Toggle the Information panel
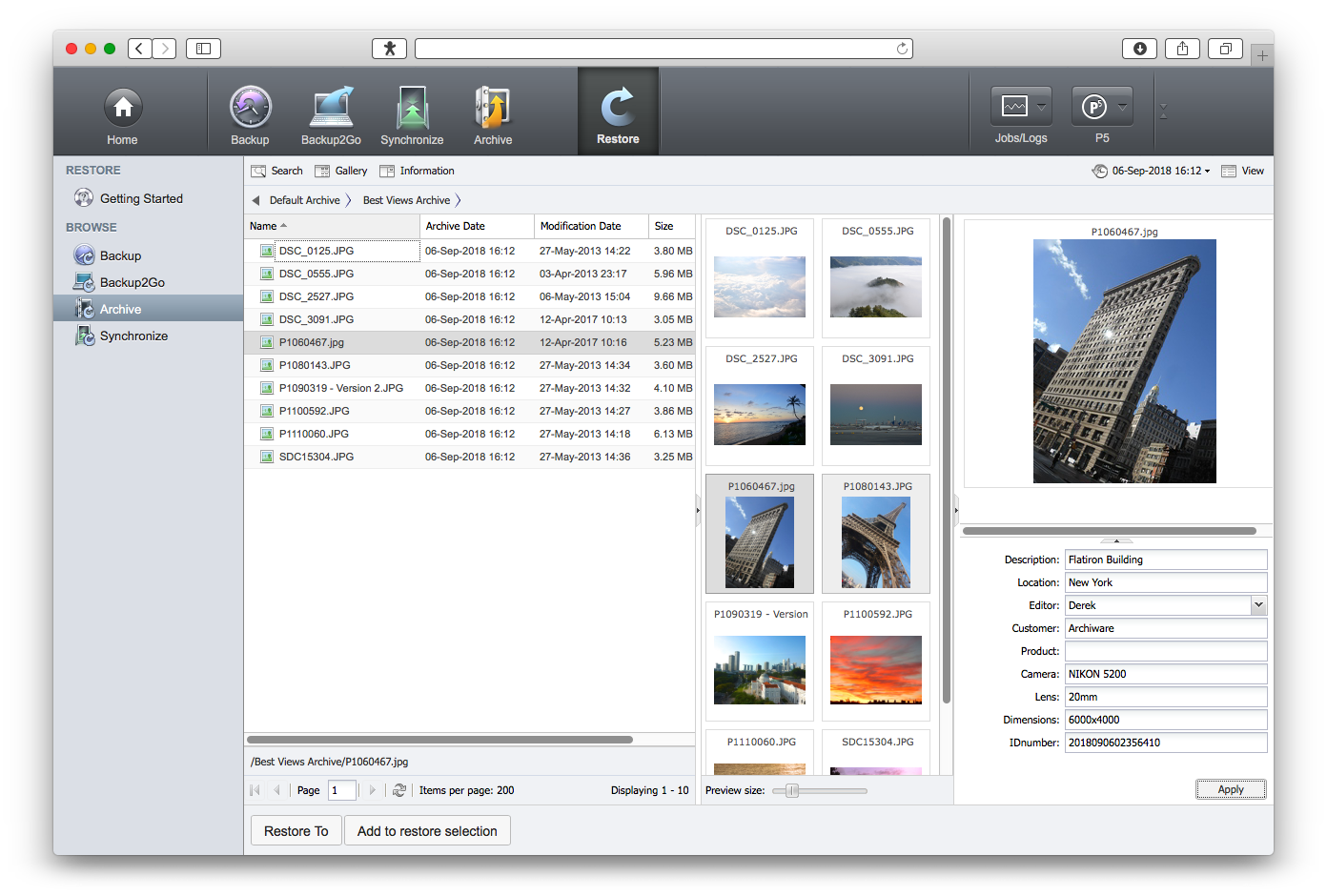Viewport: 1327px width, 896px height. click(x=417, y=172)
